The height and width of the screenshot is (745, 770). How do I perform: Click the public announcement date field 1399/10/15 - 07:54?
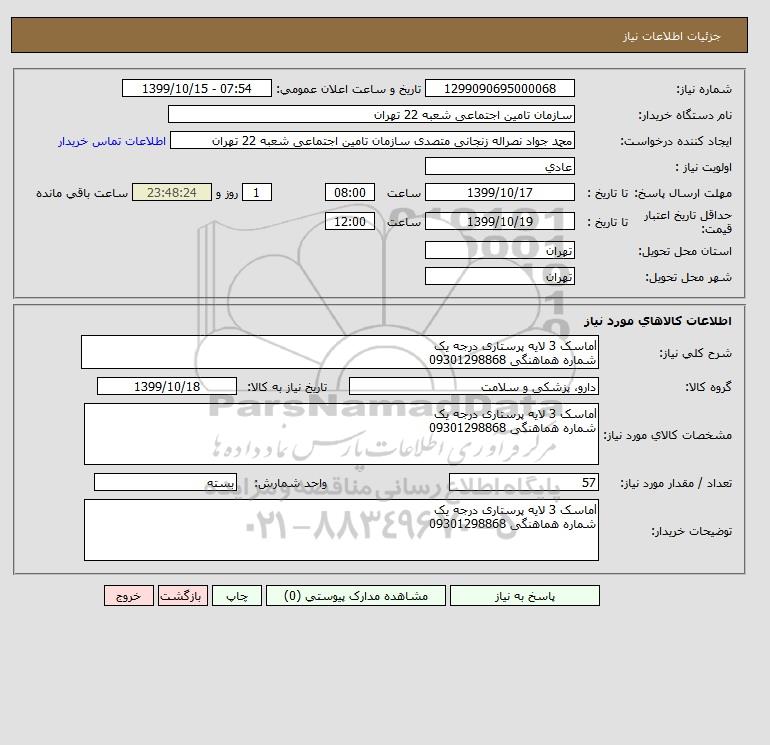tap(196, 88)
